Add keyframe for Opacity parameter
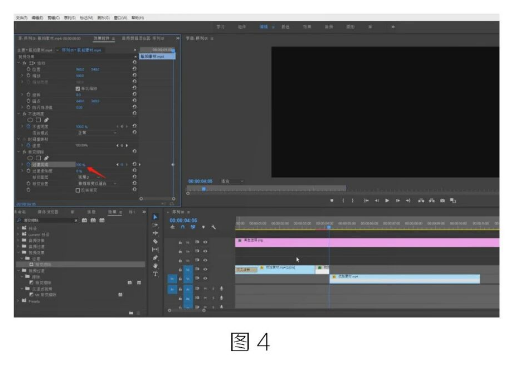This screenshot has height=365, width=513. click(122, 127)
